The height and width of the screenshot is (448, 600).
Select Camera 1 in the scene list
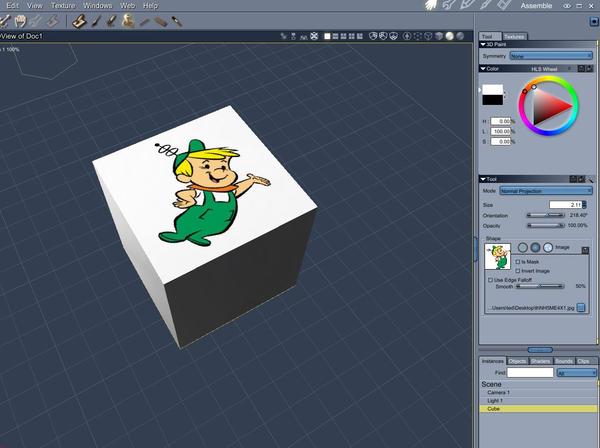point(538,393)
